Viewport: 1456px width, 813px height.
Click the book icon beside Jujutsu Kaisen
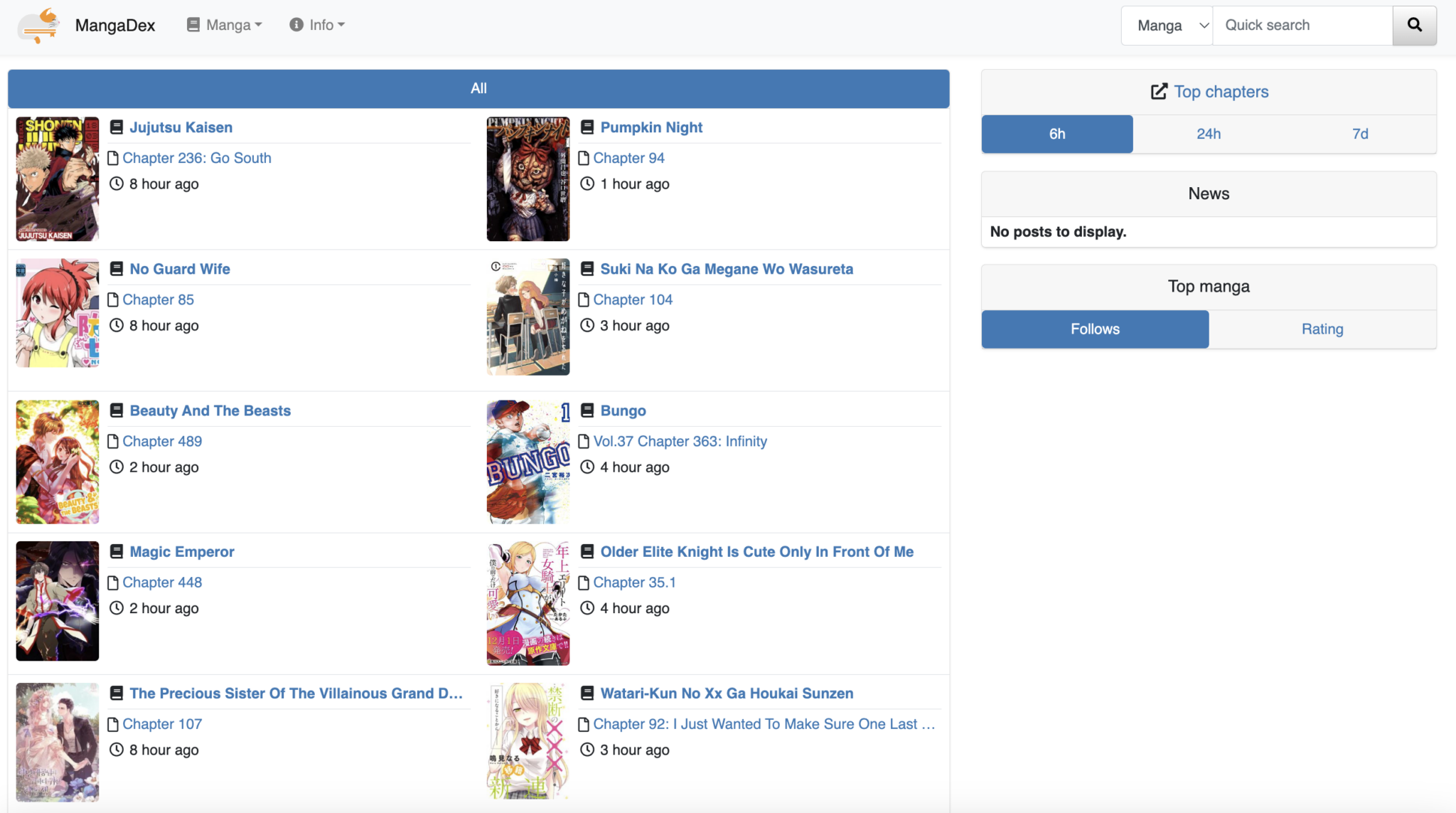[x=117, y=127]
